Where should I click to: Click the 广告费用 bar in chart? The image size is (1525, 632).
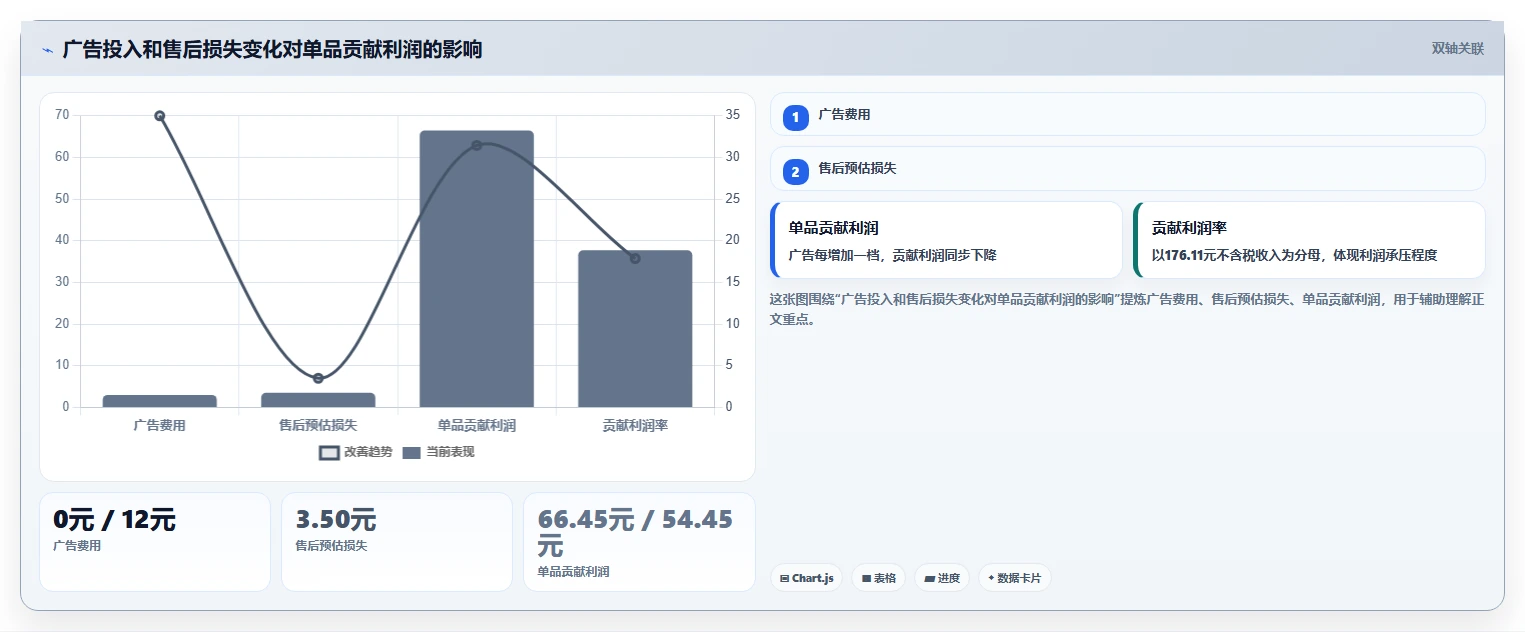pos(159,401)
